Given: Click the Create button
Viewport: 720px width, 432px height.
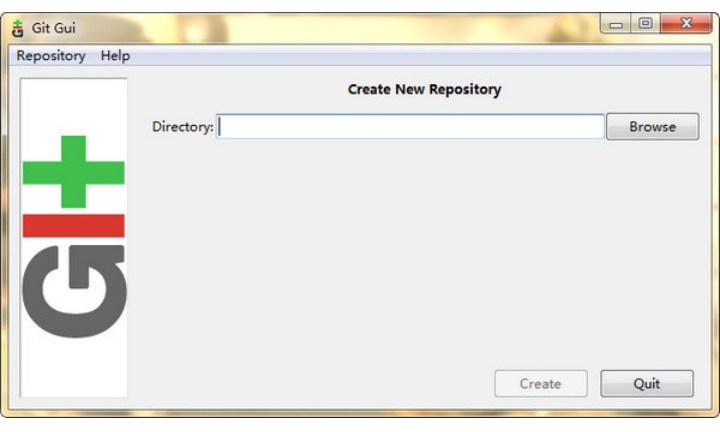Looking at the screenshot, I should 540,383.
